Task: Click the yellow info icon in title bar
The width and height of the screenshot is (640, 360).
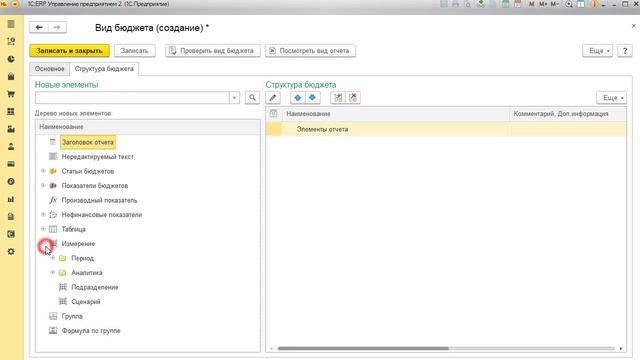Action: tap(594, 4)
